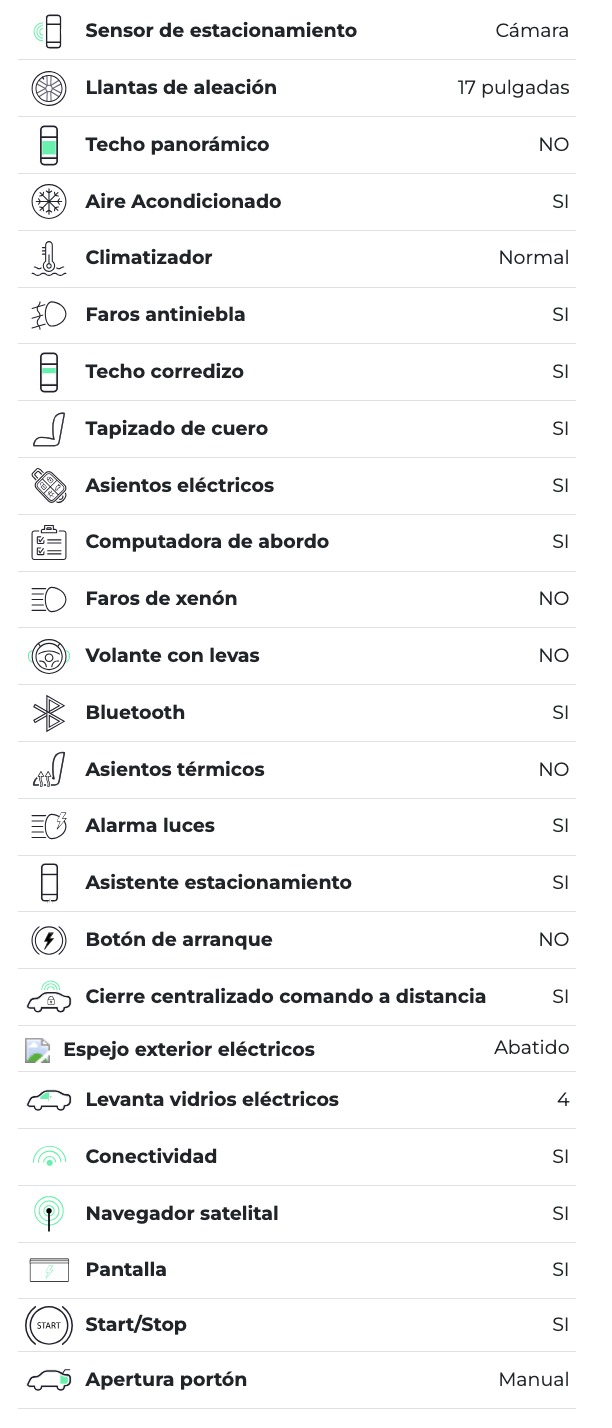
Task: Click the 17 pulgadas wheel value
Action: pyautogui.click(x=513, y=88)
